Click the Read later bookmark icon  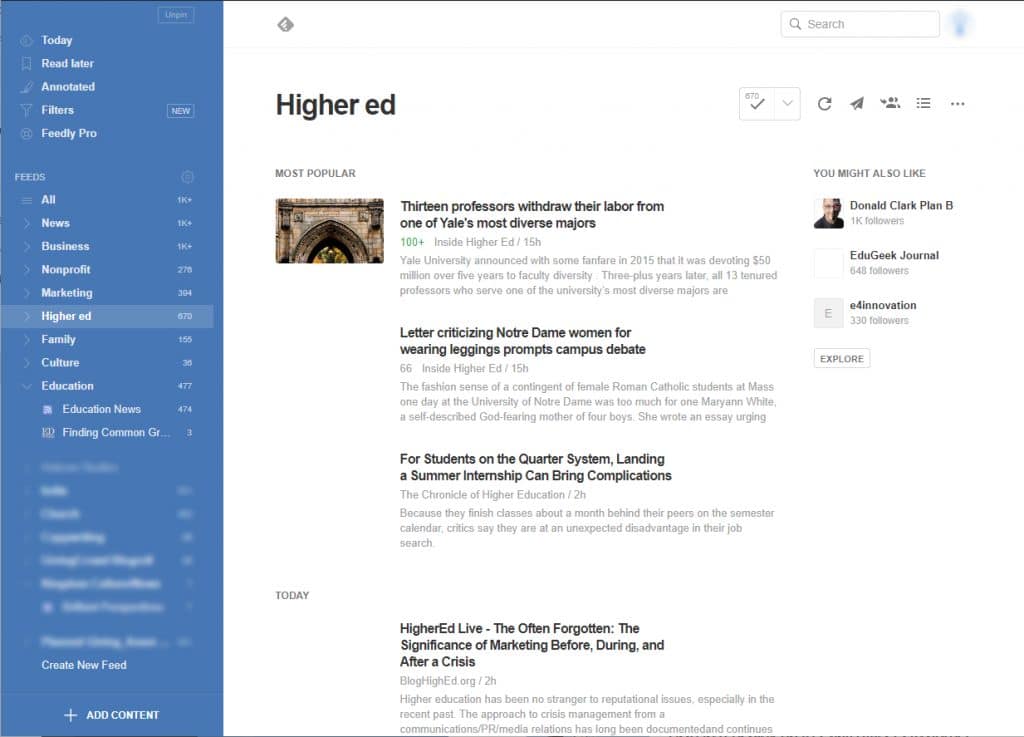26,63
